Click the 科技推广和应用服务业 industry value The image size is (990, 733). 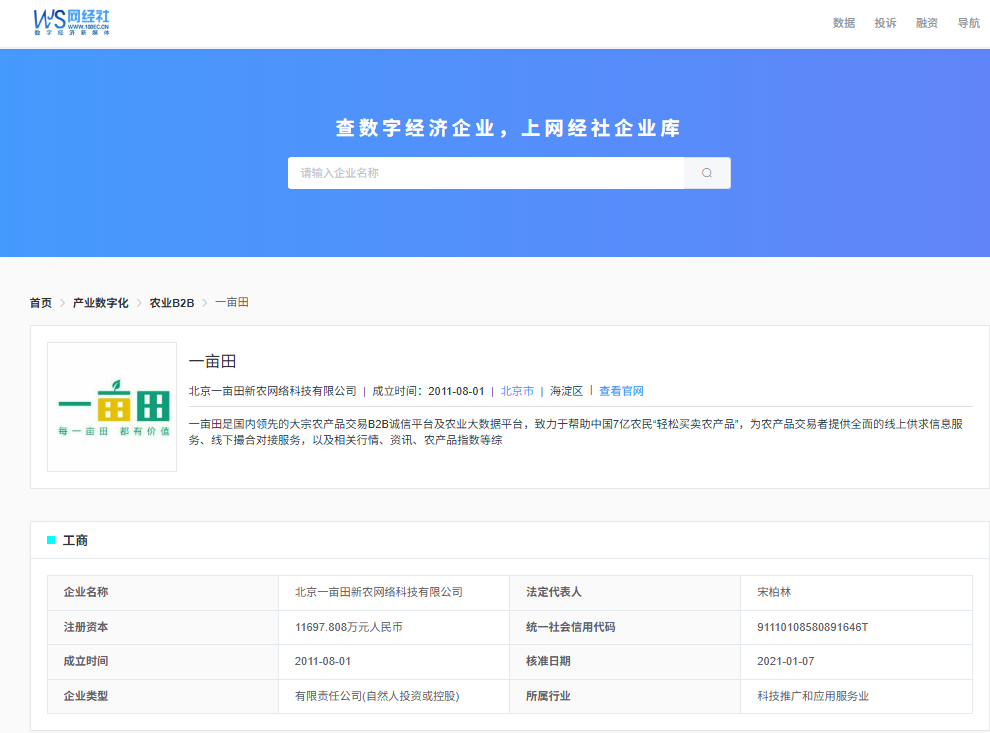tap(813, 696)
